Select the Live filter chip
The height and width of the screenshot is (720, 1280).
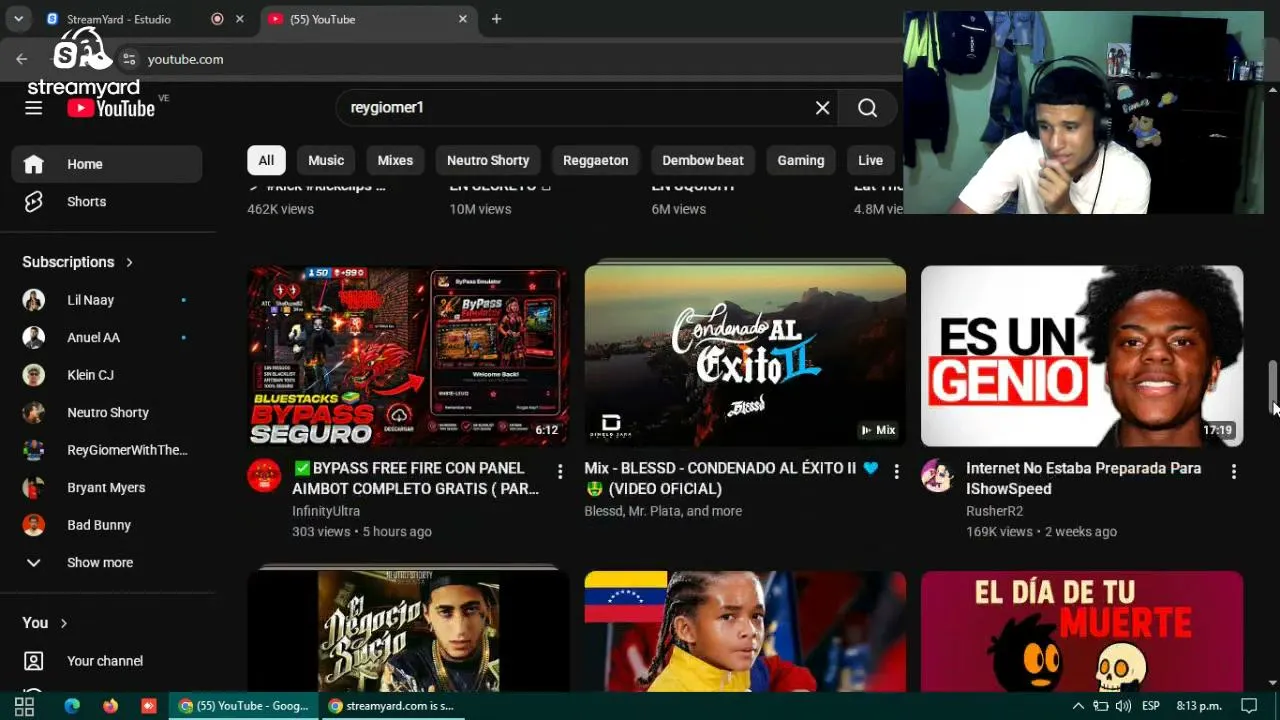[871, 160]
